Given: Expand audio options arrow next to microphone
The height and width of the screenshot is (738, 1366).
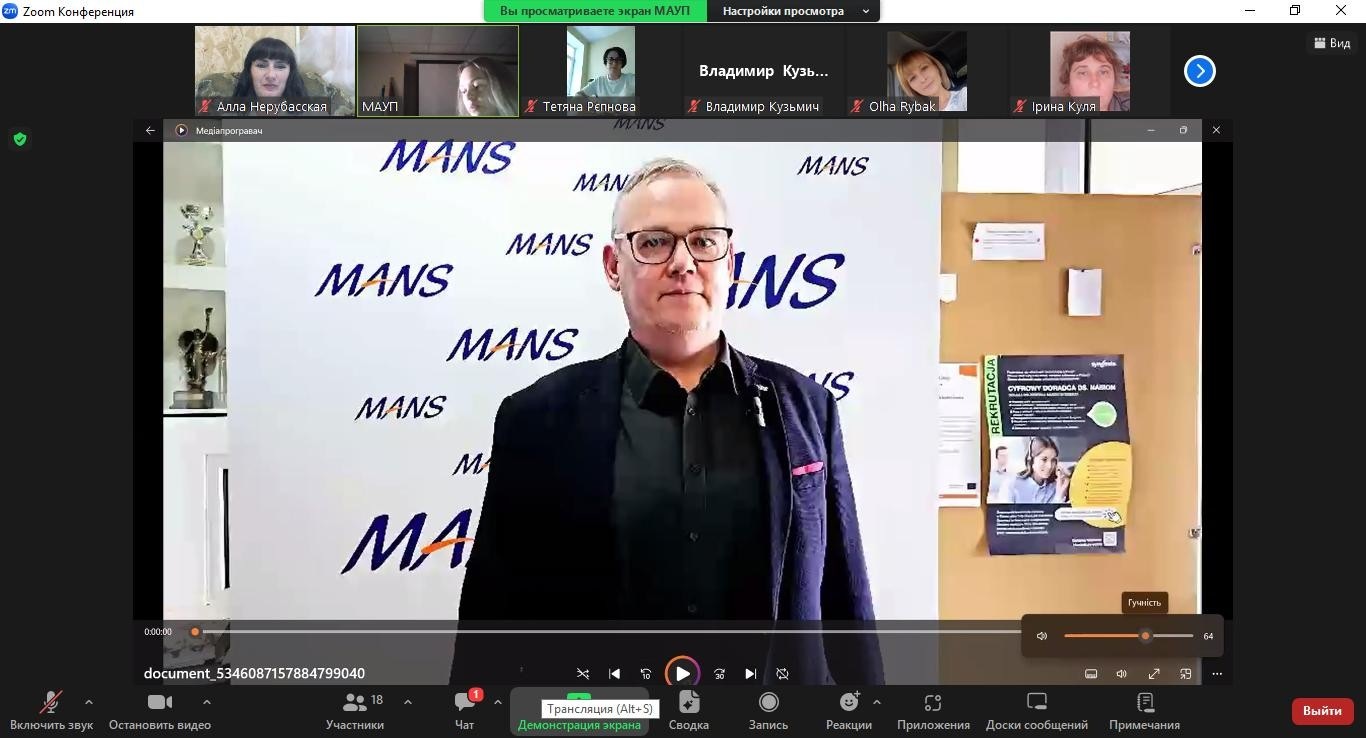Looking at the screenshot, I should coord(89,702).
